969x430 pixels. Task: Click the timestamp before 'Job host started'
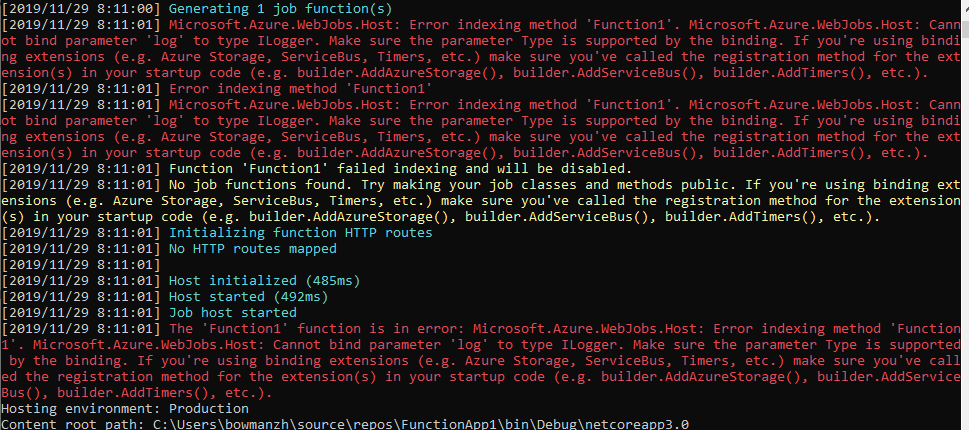click(80, 312)
